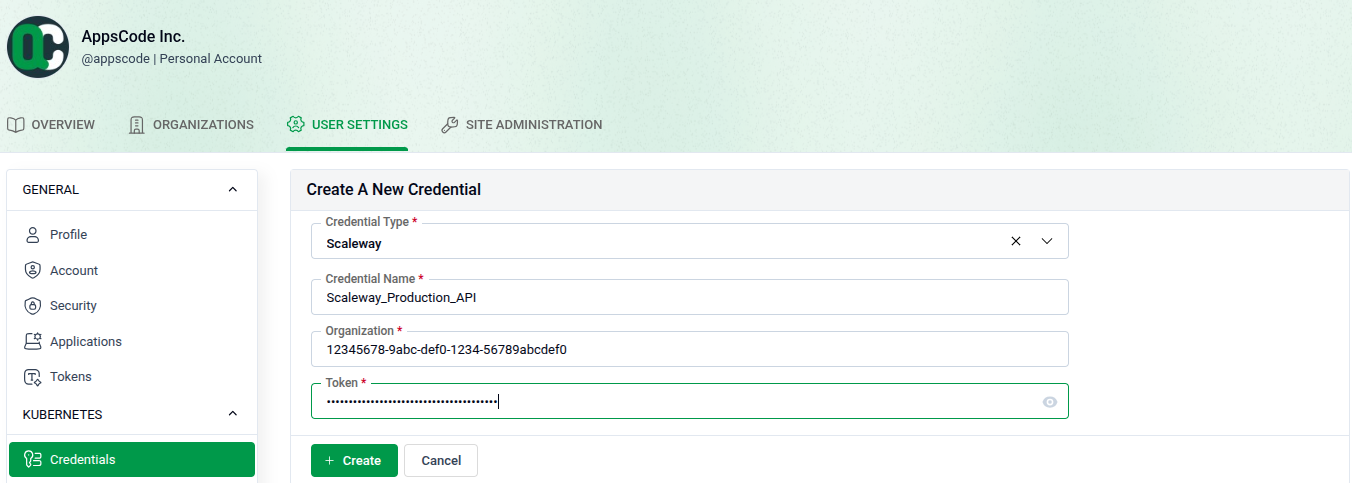Click the KUBERNETES section label
This screenshot has height=483, width=1352.
63,414
